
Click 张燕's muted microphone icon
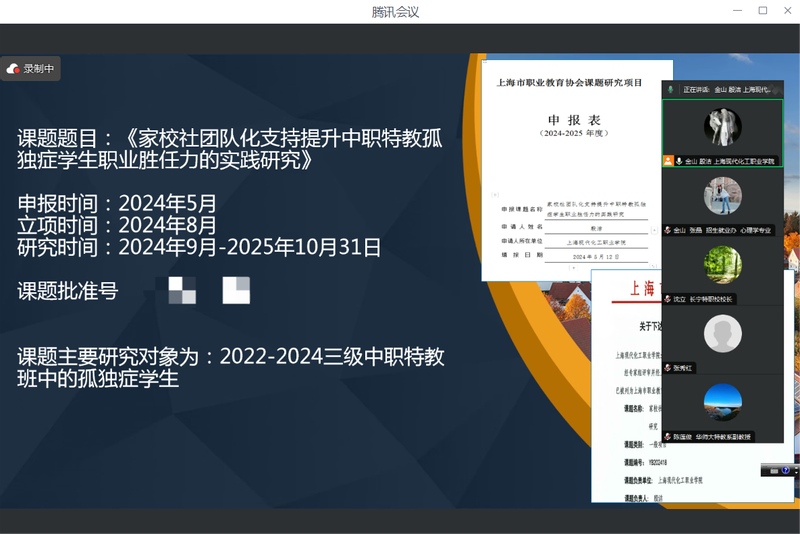(x=668, y=230)
